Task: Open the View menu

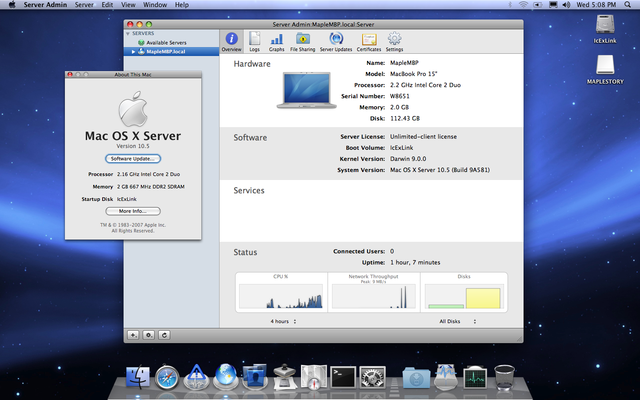Action: click(x=128, y=4)
